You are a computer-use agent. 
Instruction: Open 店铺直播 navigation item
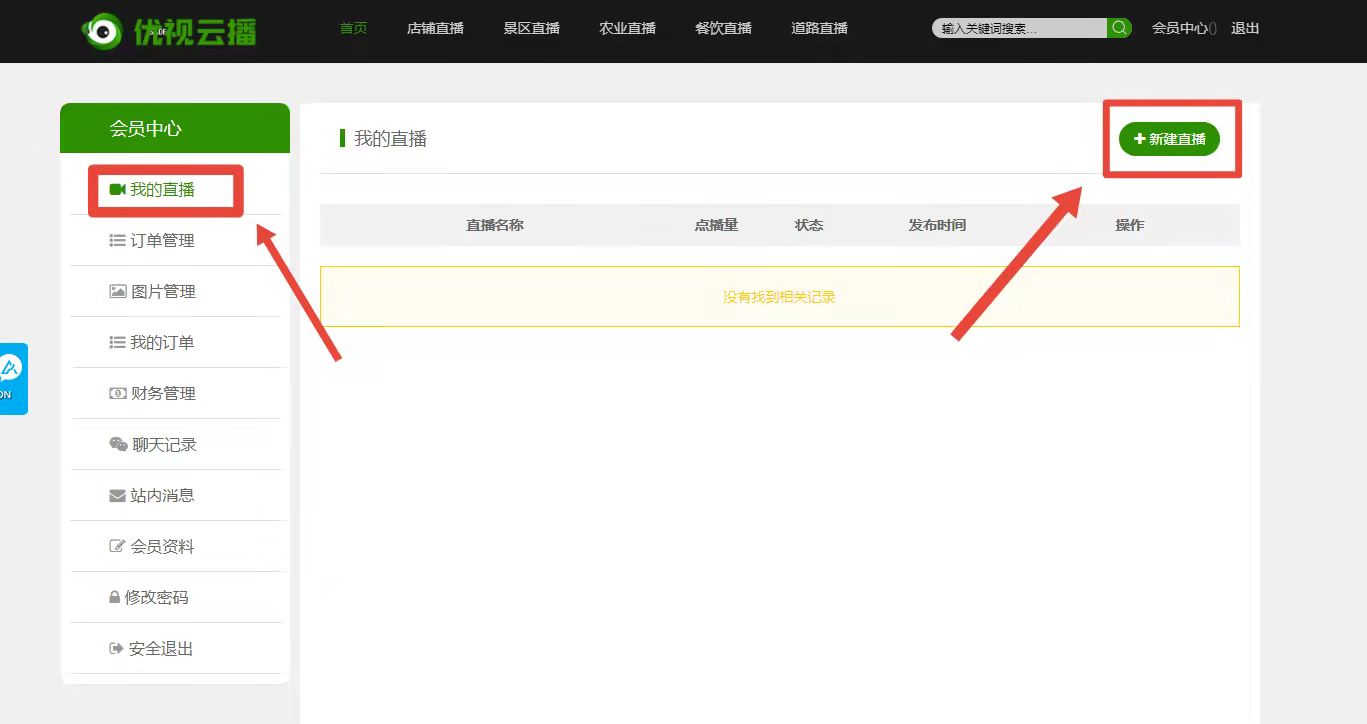[435, 28]
